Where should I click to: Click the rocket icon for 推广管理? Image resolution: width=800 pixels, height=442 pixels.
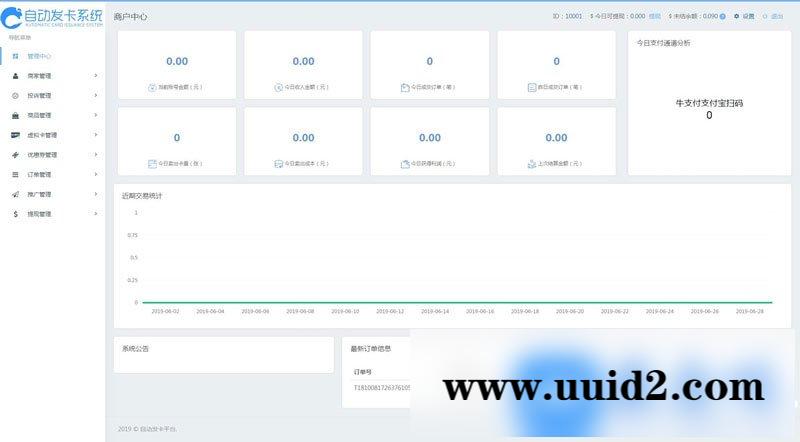click(15, 194)
